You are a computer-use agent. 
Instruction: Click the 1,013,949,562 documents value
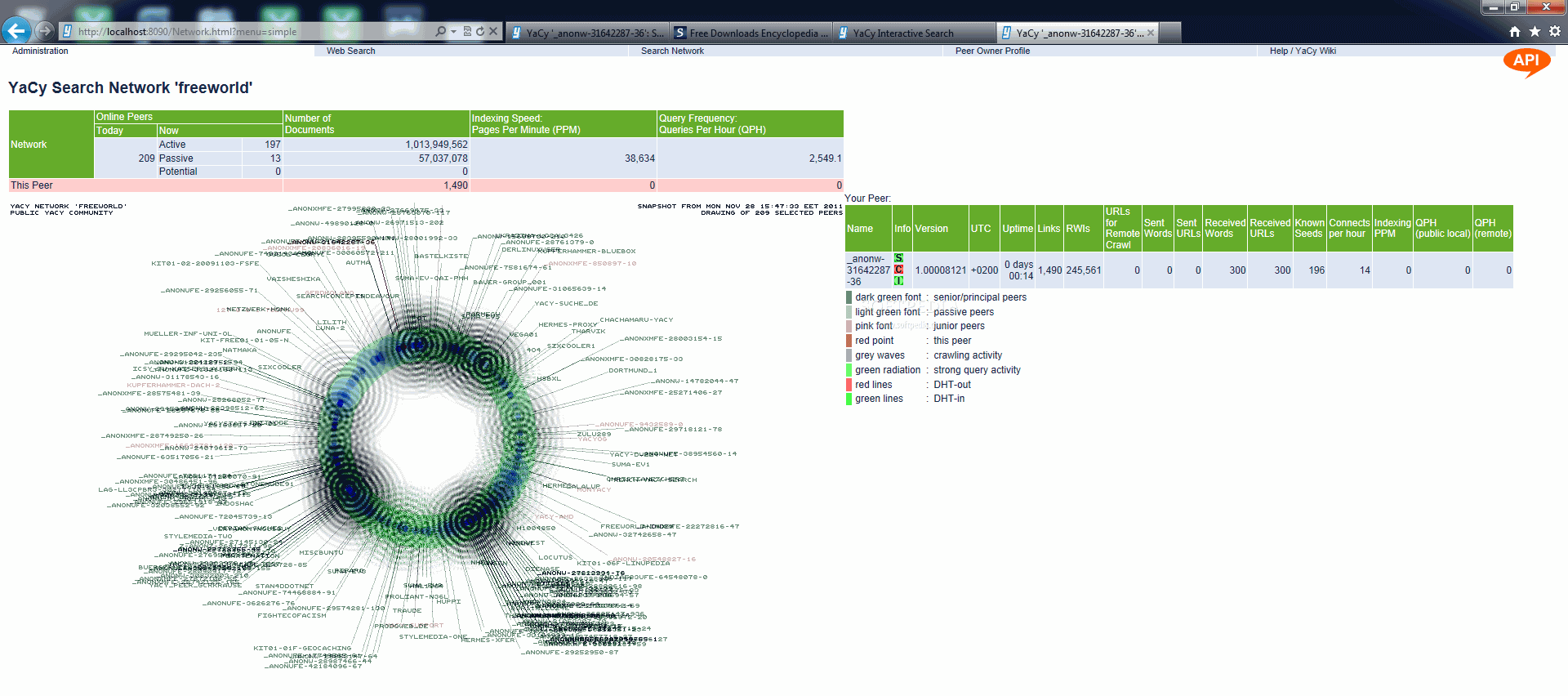click(x=437, y=145)
